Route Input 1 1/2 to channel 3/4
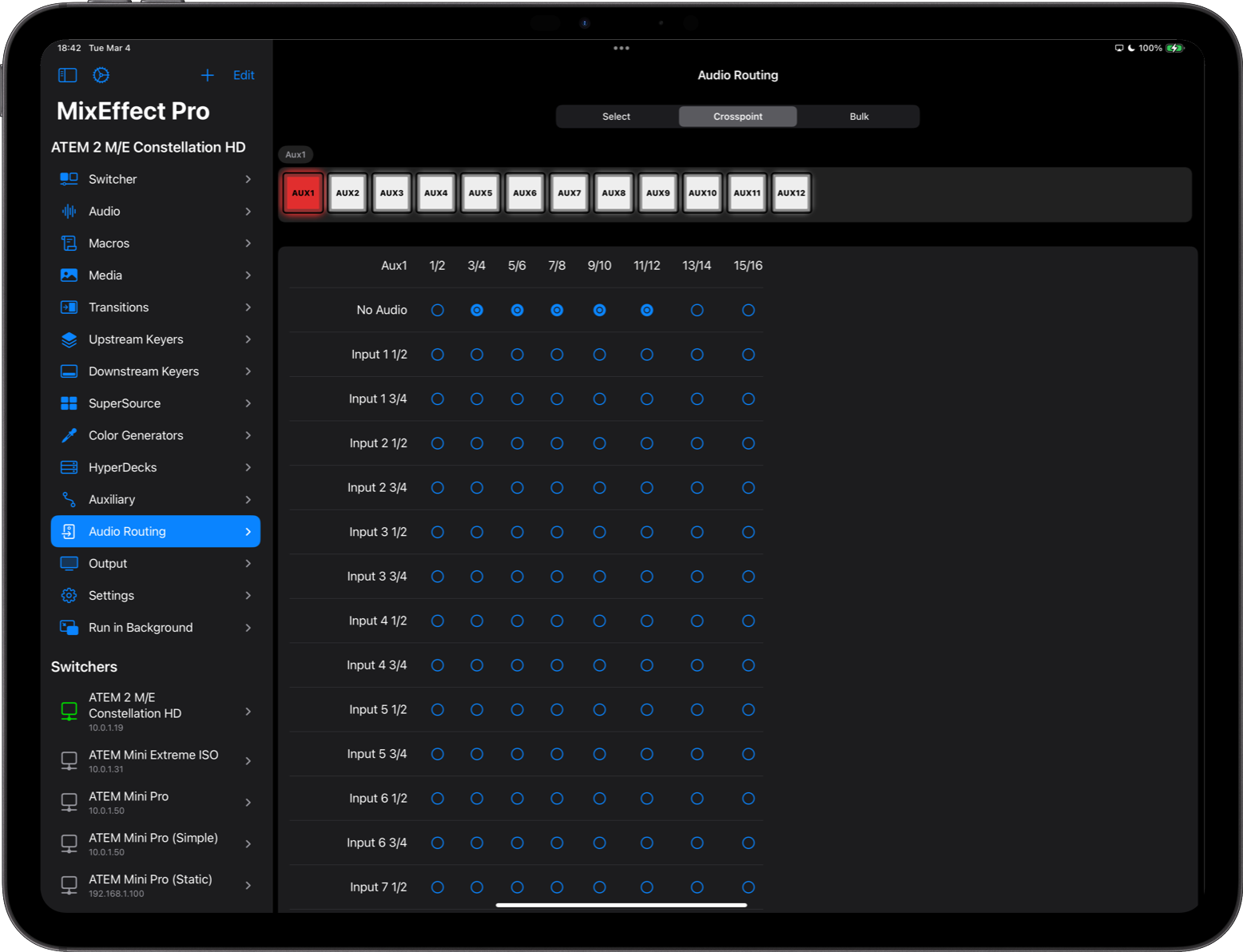The height and width of the screenshot is (952, 1243). [x=477, y=355]
